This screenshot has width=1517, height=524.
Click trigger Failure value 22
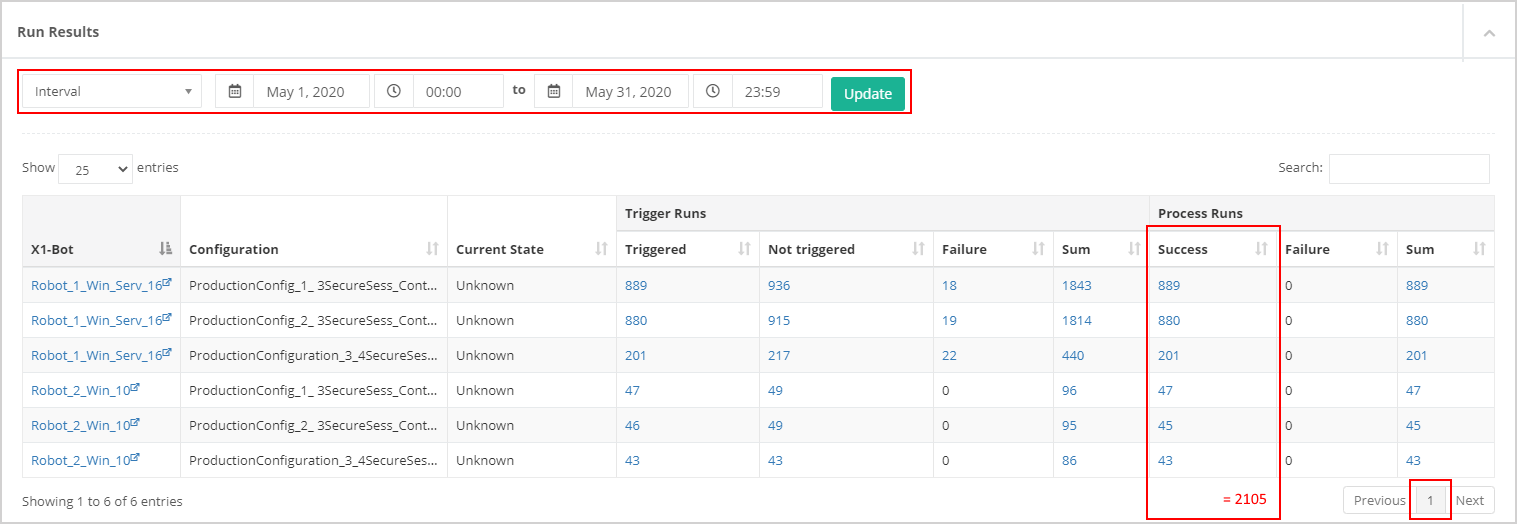pos(950,355)
